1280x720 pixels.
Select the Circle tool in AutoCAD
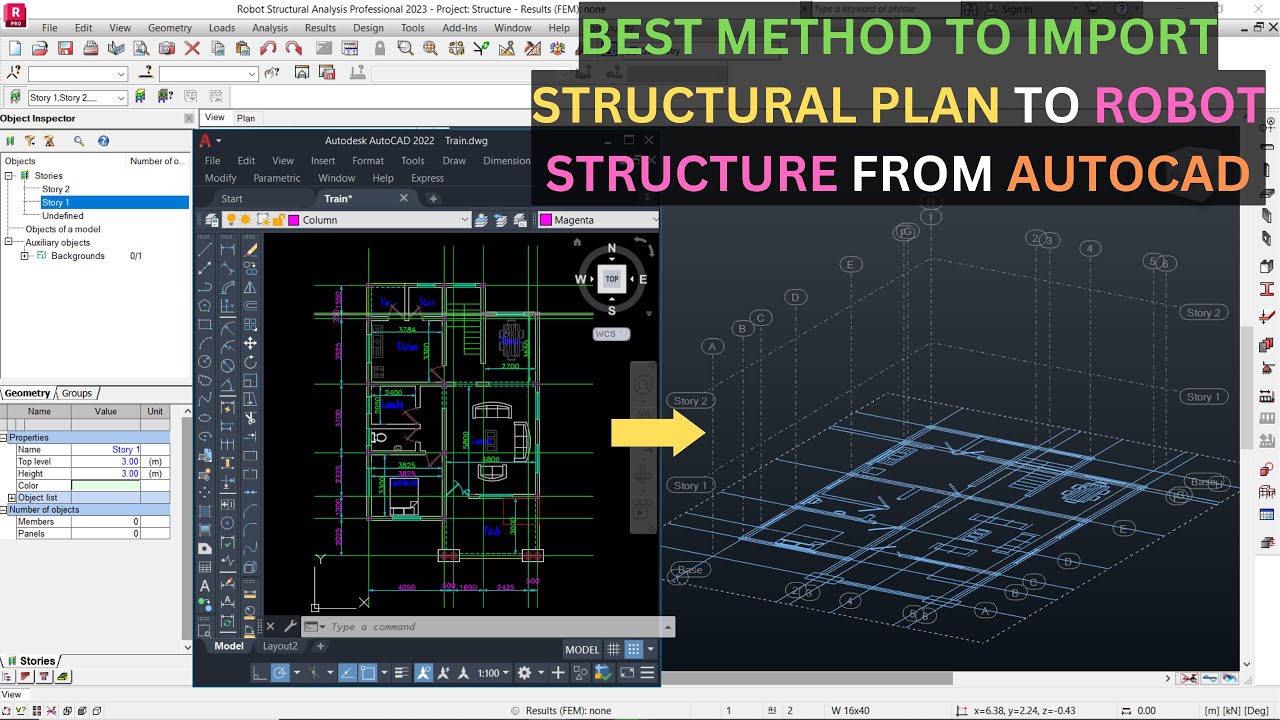(x=205, y=361)
